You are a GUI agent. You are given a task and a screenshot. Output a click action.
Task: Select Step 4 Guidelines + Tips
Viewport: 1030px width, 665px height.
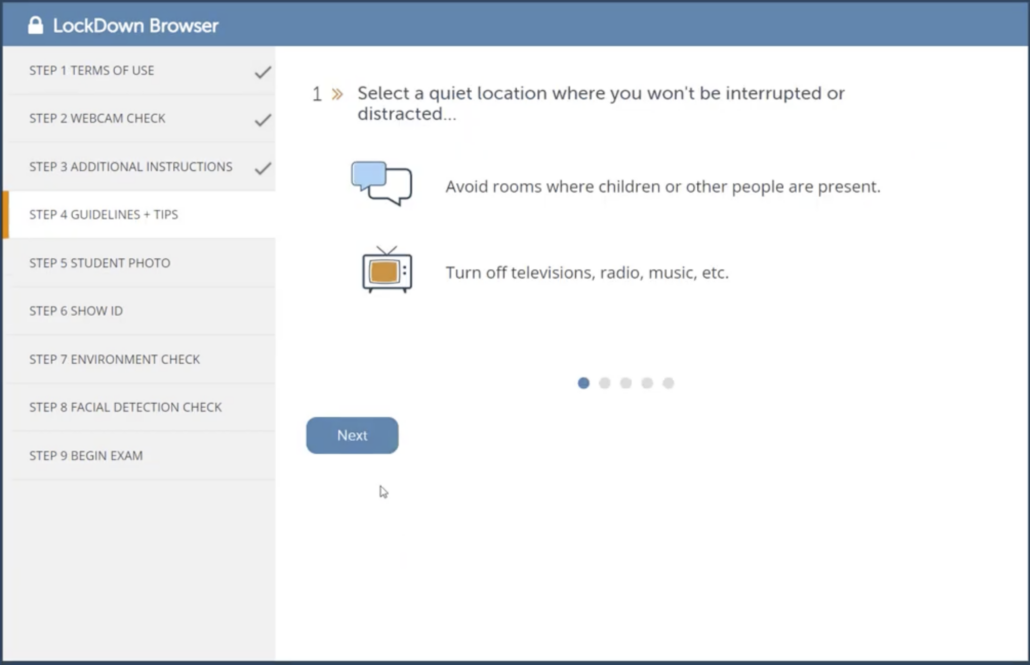click(x=139, y=214)
